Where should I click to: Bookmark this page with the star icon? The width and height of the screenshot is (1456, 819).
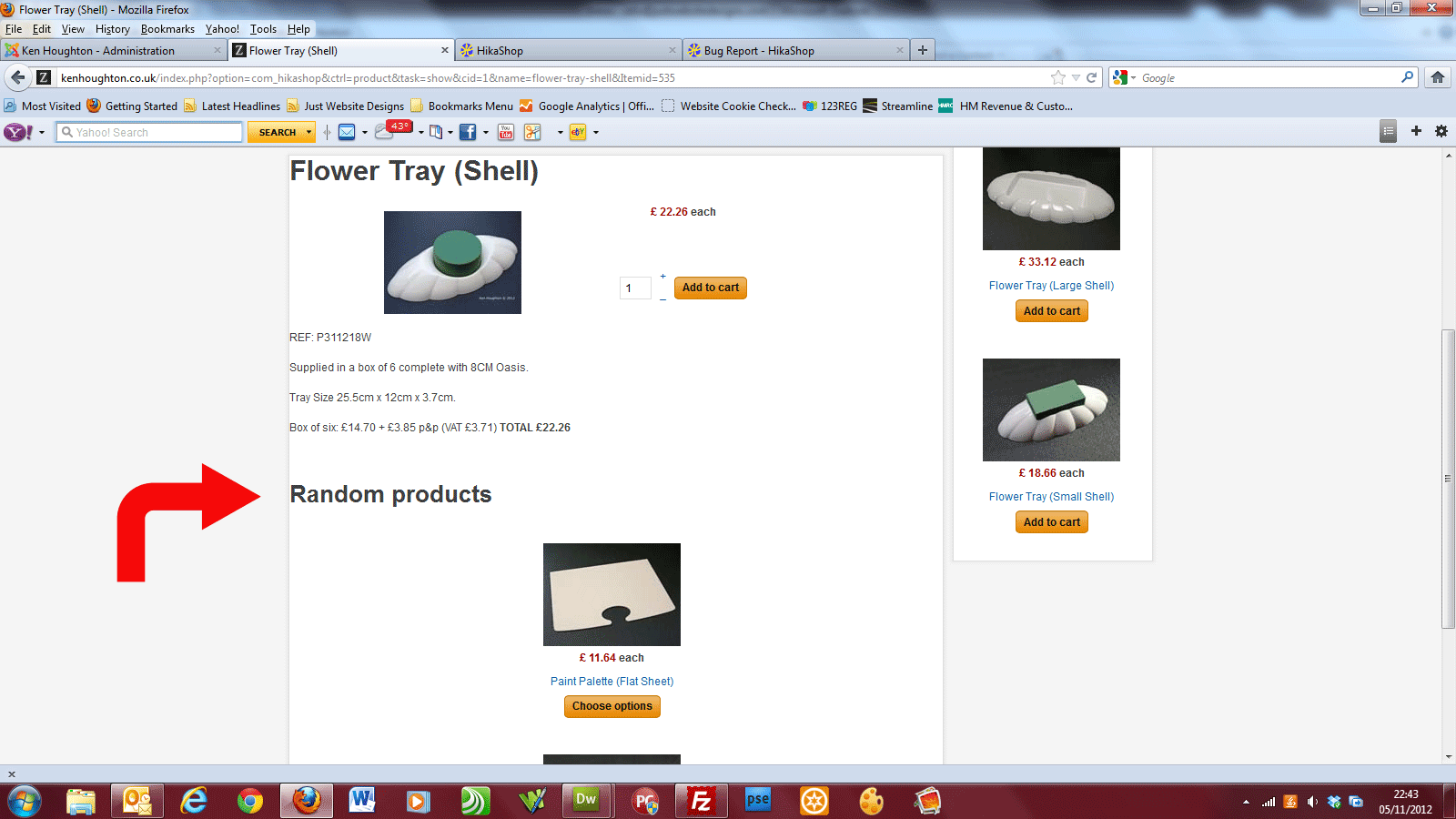tap(1058, 77)
